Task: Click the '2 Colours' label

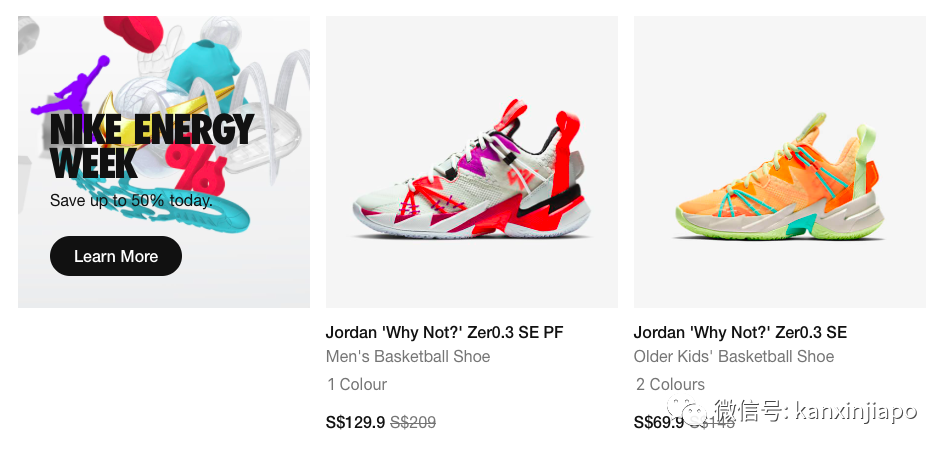Action: point(670,384)
